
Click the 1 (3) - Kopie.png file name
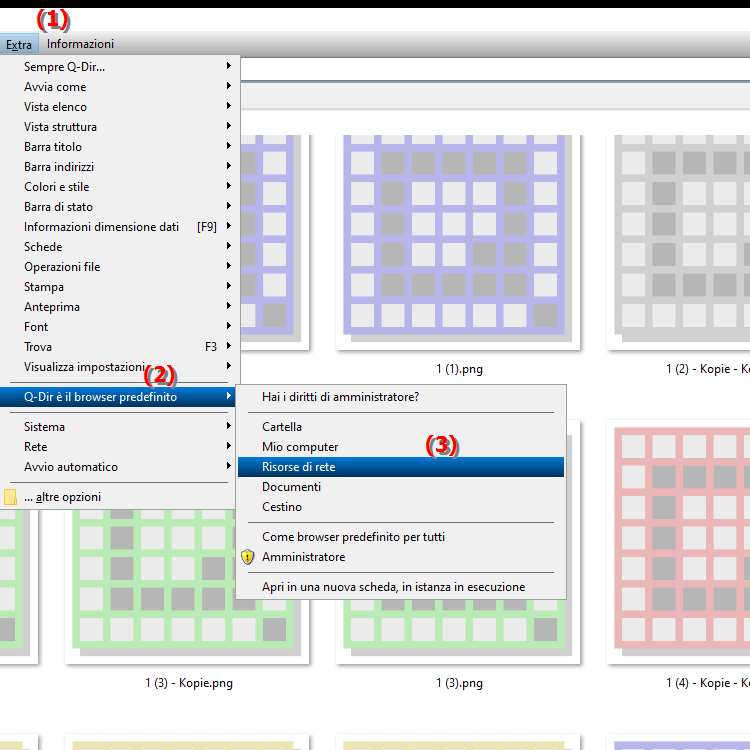[189, 683]
